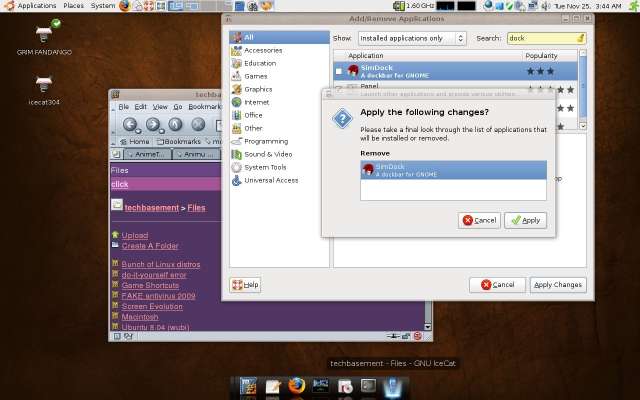Open the Show filter dropdown

[x=412, y=38]
